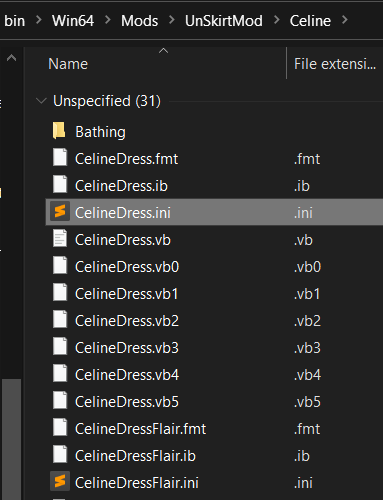Select CelineDress.vb5 file name
The height and width of the screenshot is (500, 383).
click(x=127, y=402)
